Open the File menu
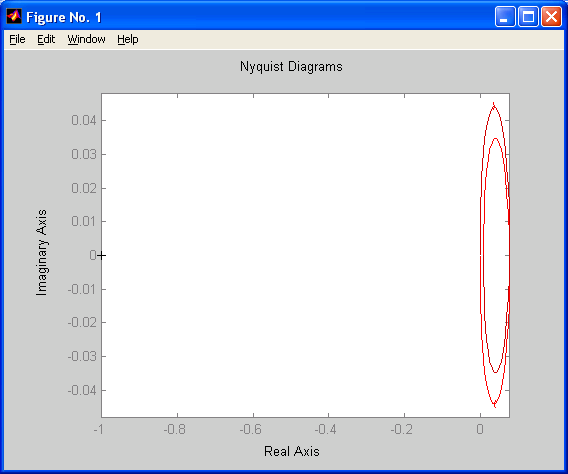The width and height of the screenshot is (568, 474). (x=17, y=39)
